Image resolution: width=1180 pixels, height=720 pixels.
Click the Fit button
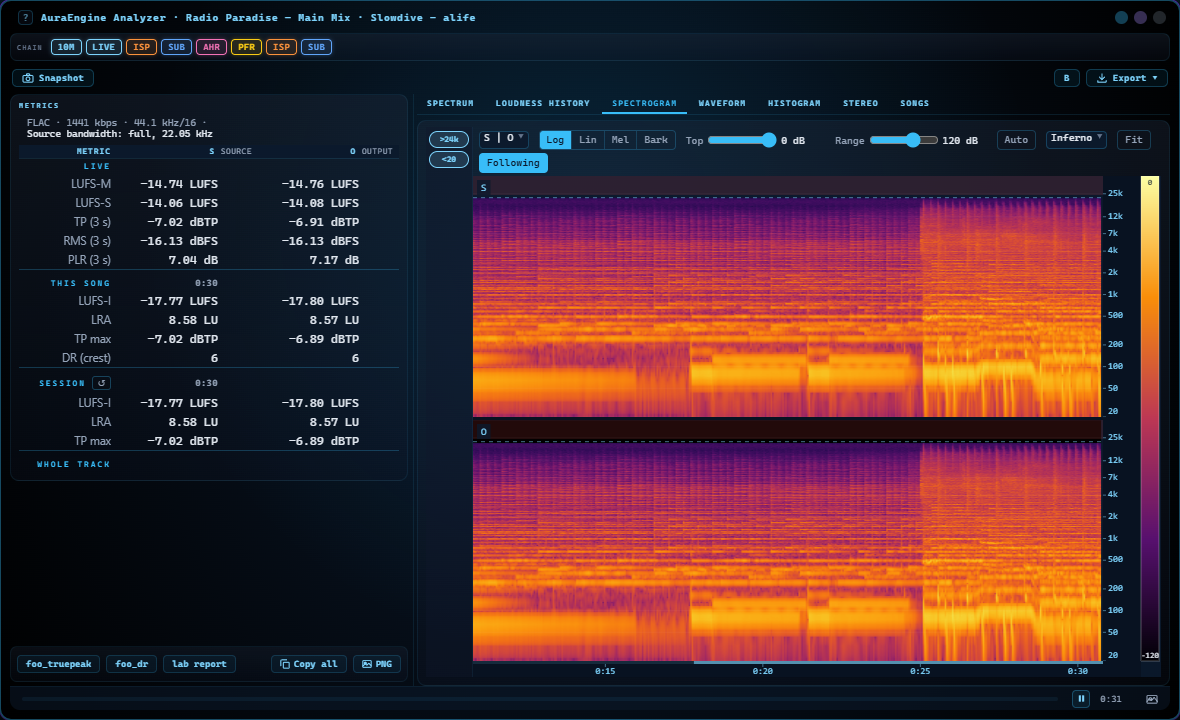coord(1133,140)
